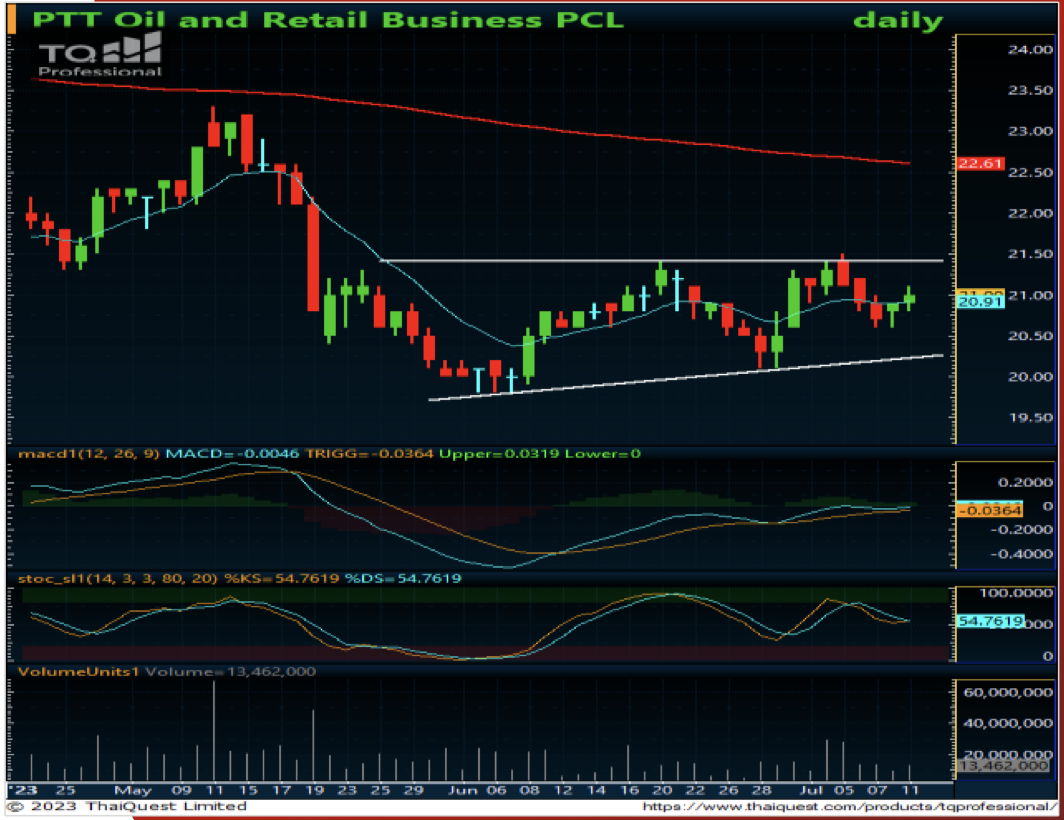Click the Volume=13,462,000 readout
Image resolution: width=1064 pixels, height=820 pixels.
click(231, 671)
